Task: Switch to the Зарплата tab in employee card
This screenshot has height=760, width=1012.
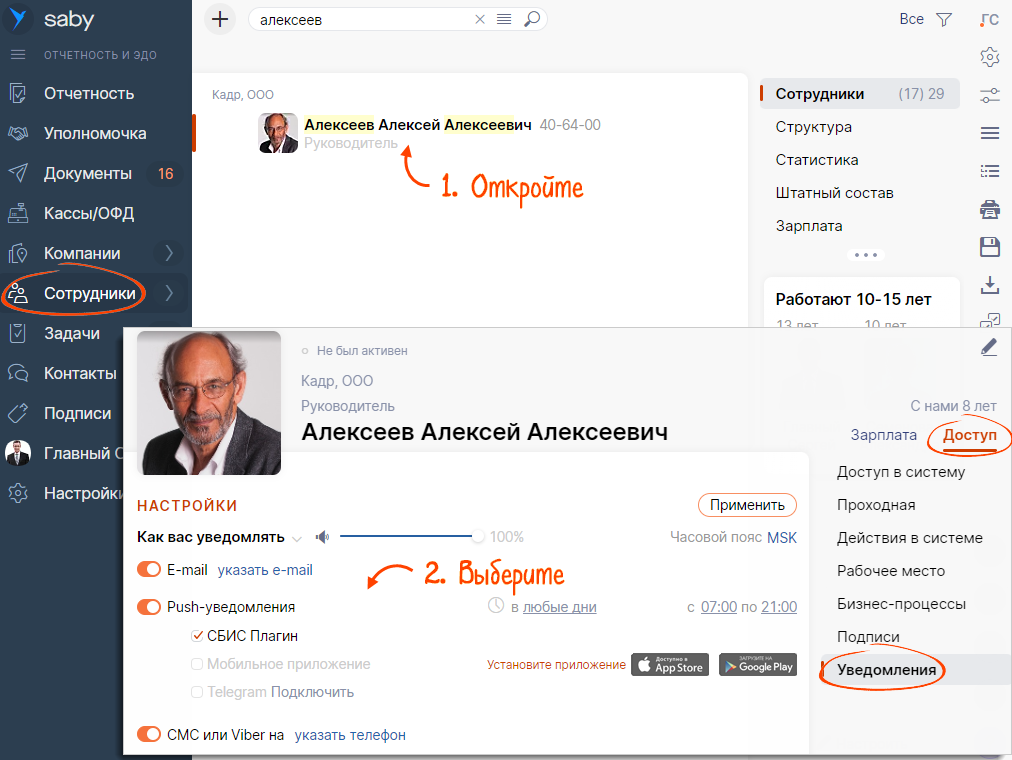Action: pyautogui.click(x=883, y=435)
